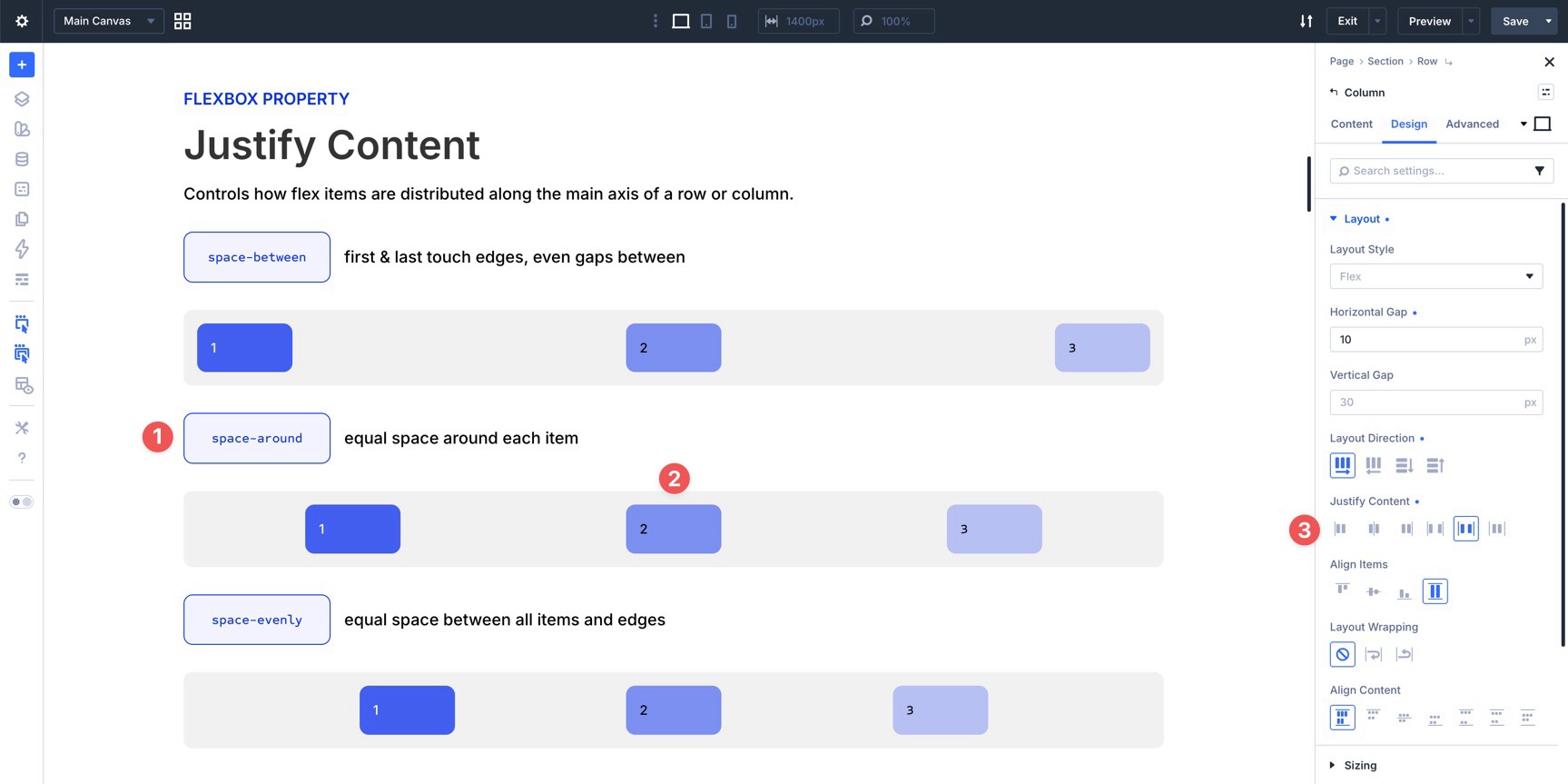Open the copy pages icon
The height and width of the screenshot is (784, 1568).
[22, 219]
